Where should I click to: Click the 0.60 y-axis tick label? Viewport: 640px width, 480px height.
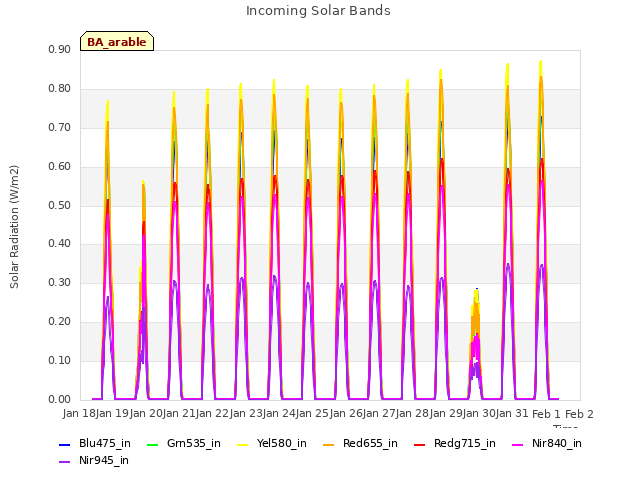coord(60,167)
